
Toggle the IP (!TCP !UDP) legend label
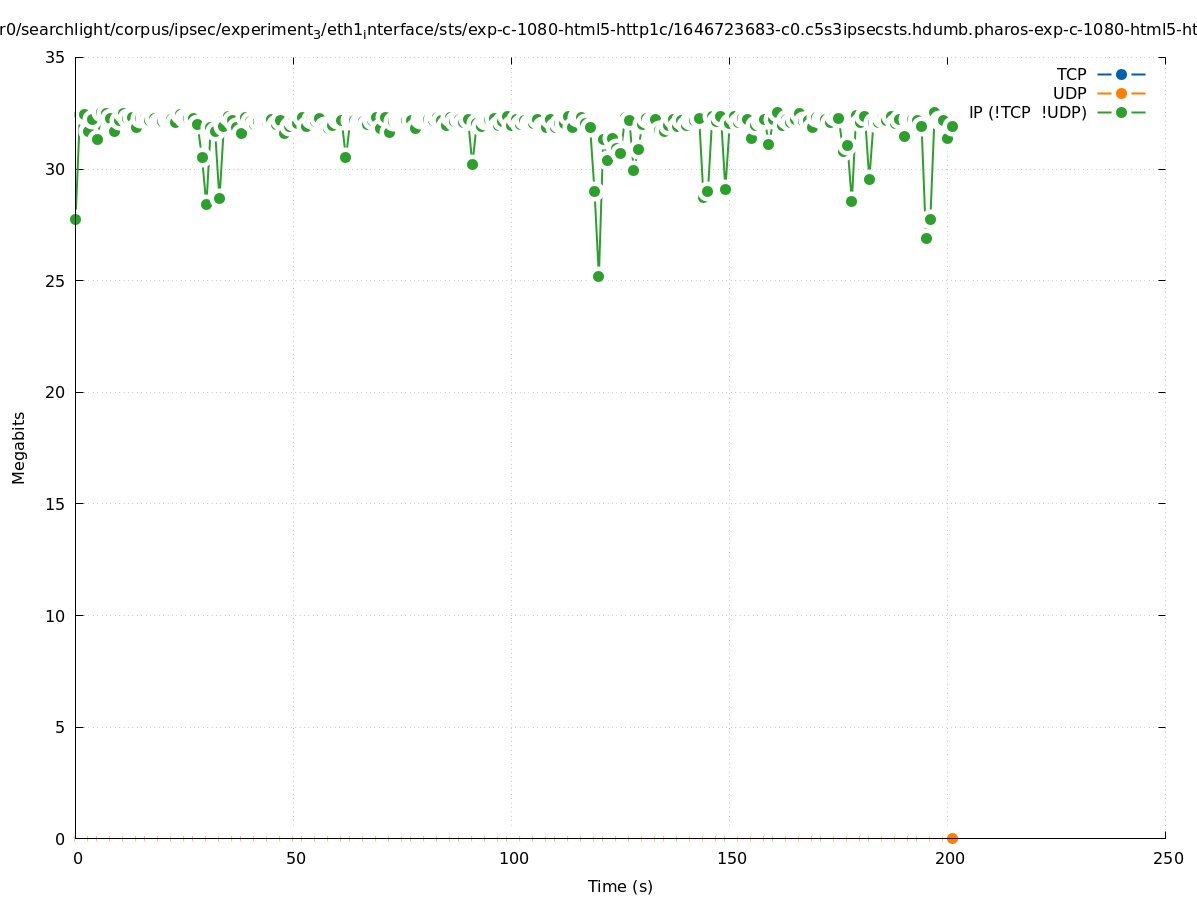pyautogui.click(x=1027, y=112)
